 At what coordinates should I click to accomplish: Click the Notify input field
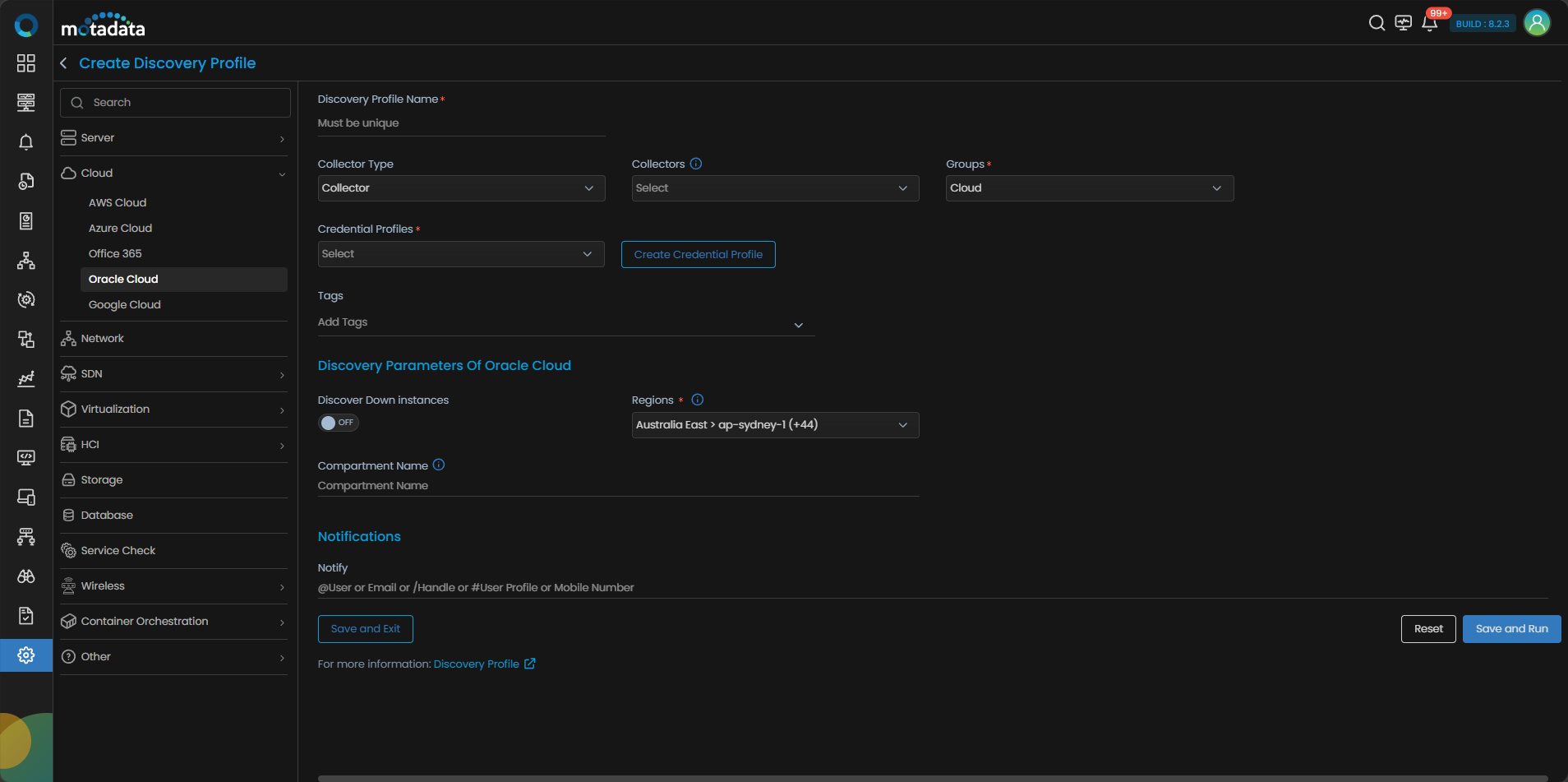point(933,588)
